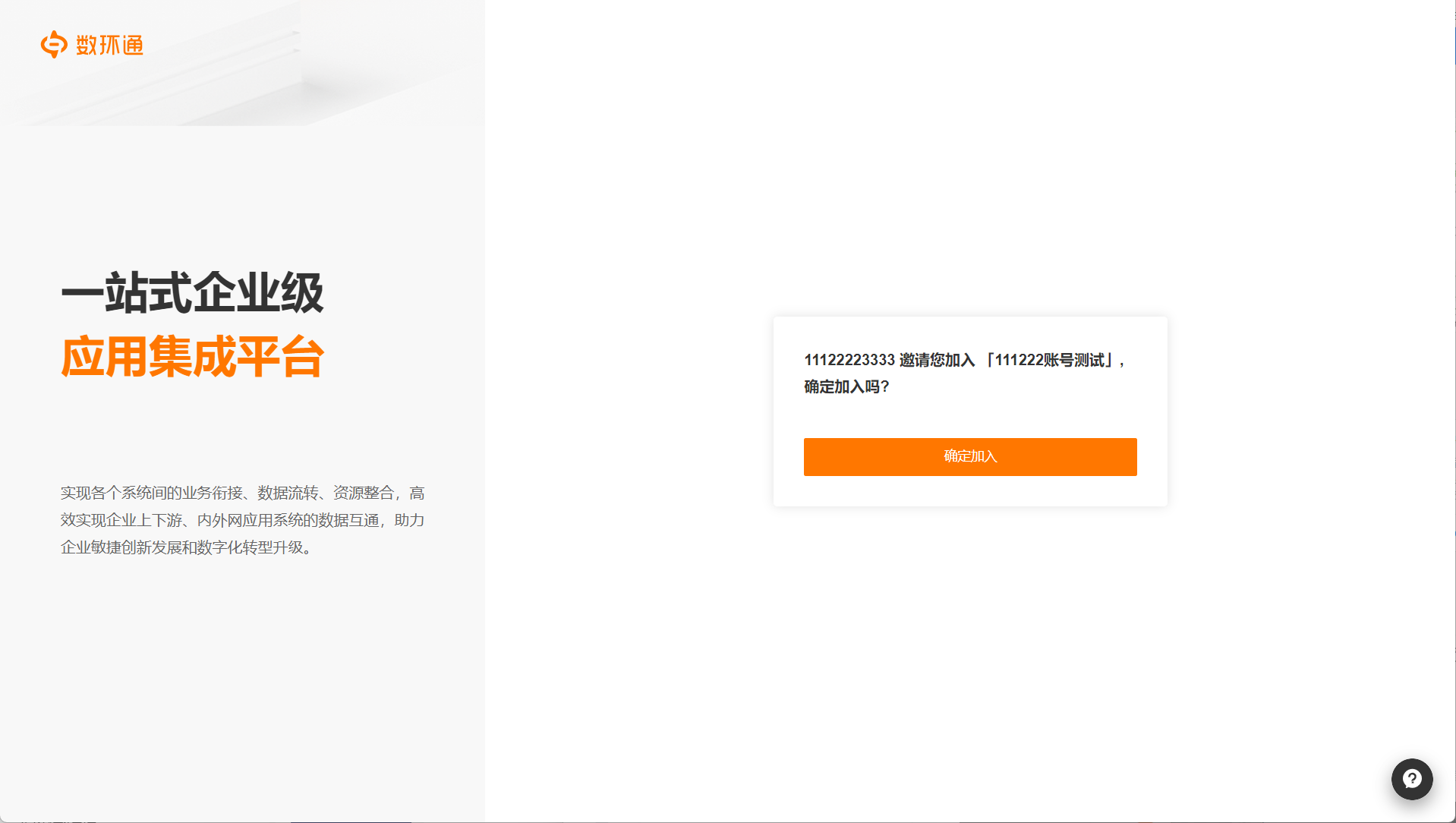Select the inviter number 11122223333
This screenshot has height=823, width=1456.
click(x=849, y=360)
